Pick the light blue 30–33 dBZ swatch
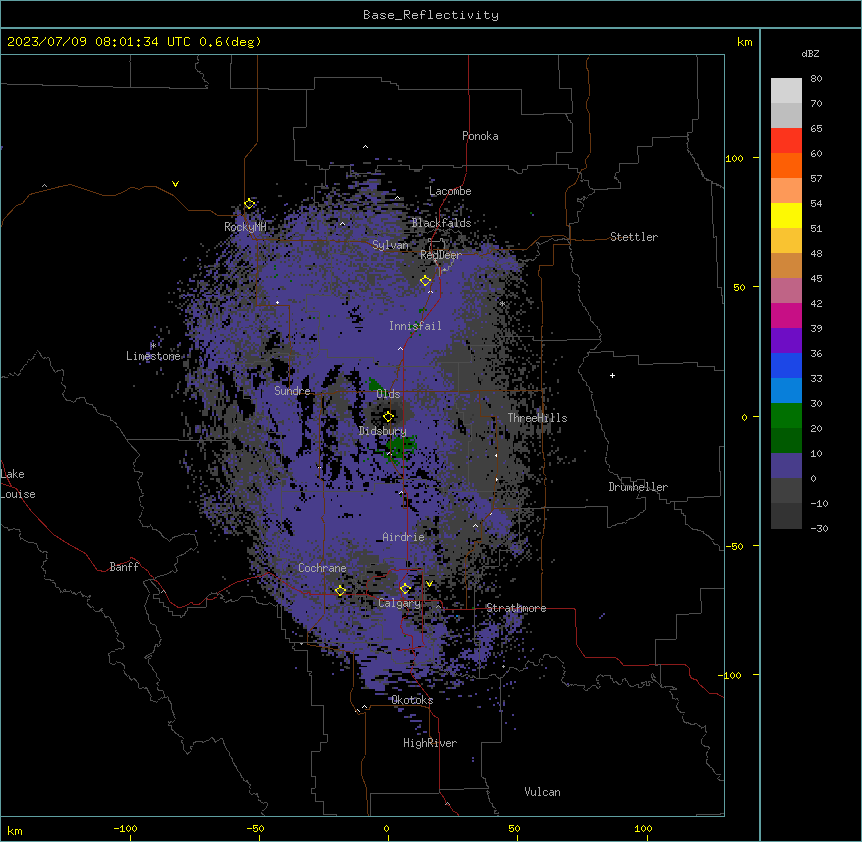Image resolution: width=862 pixels, height=842 pixels. pyautogui.click(x=786, y=391)
